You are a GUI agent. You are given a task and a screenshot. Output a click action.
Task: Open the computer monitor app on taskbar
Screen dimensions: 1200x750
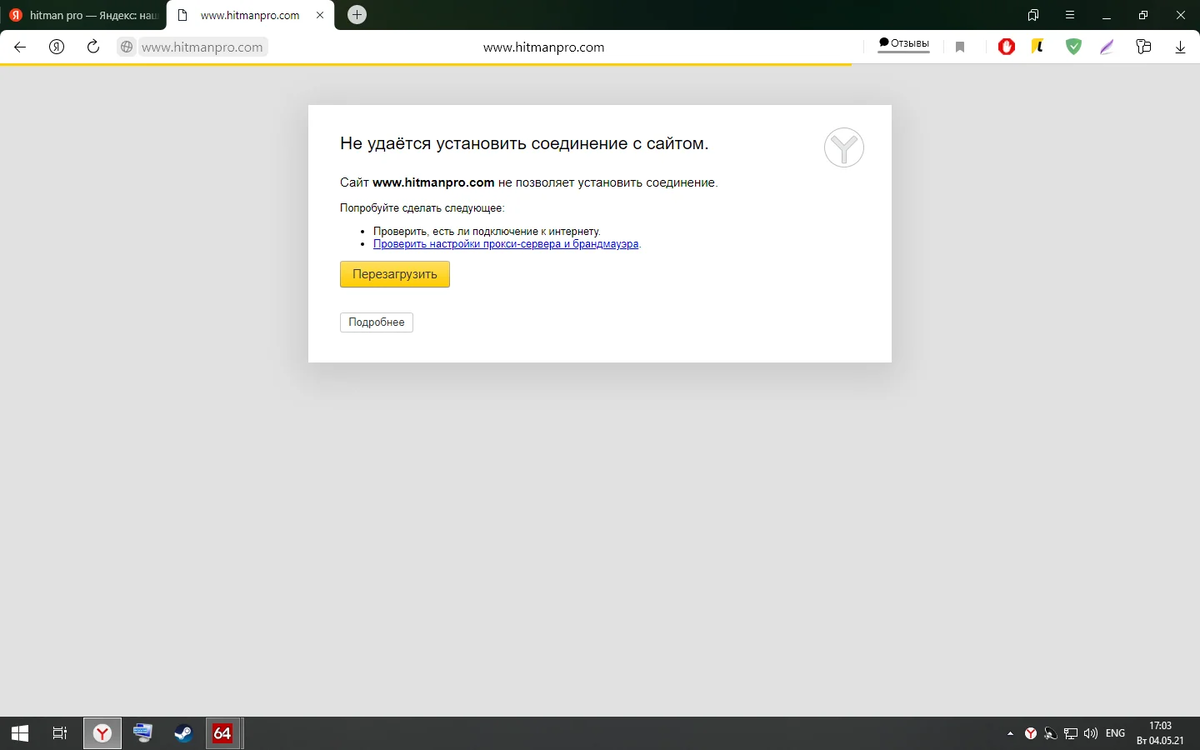(143, 733)
